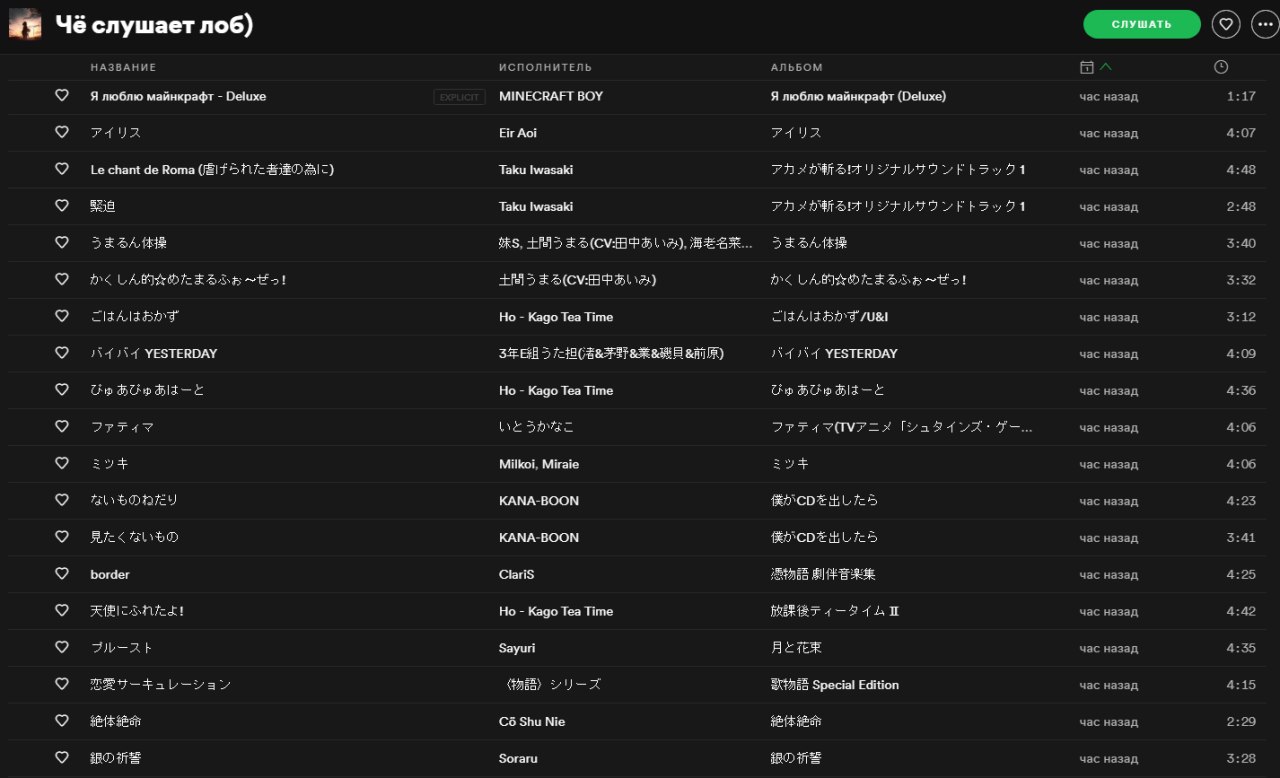Select track title 恋愛サーキュレーション
Image resolution: width=1280 pixels, height=778 pixels.
(161, 685)
